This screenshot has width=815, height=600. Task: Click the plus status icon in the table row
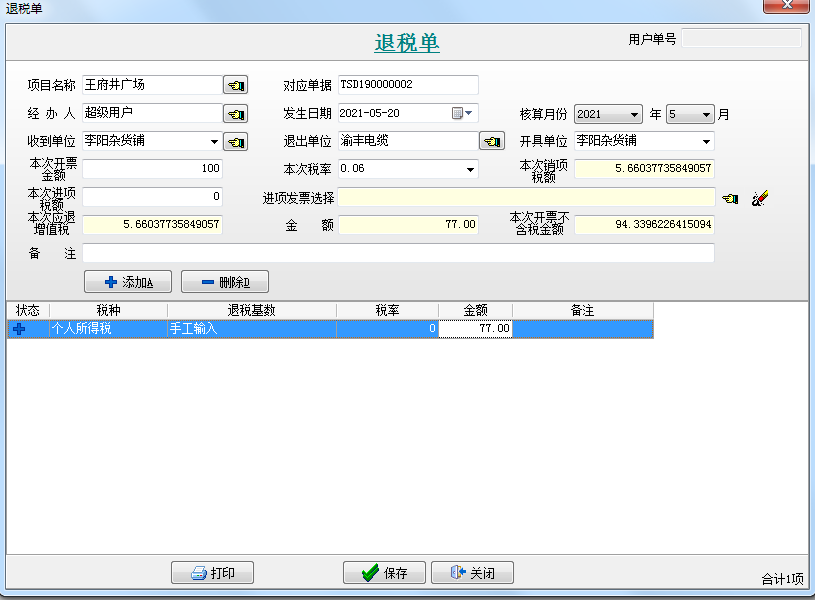19,329
